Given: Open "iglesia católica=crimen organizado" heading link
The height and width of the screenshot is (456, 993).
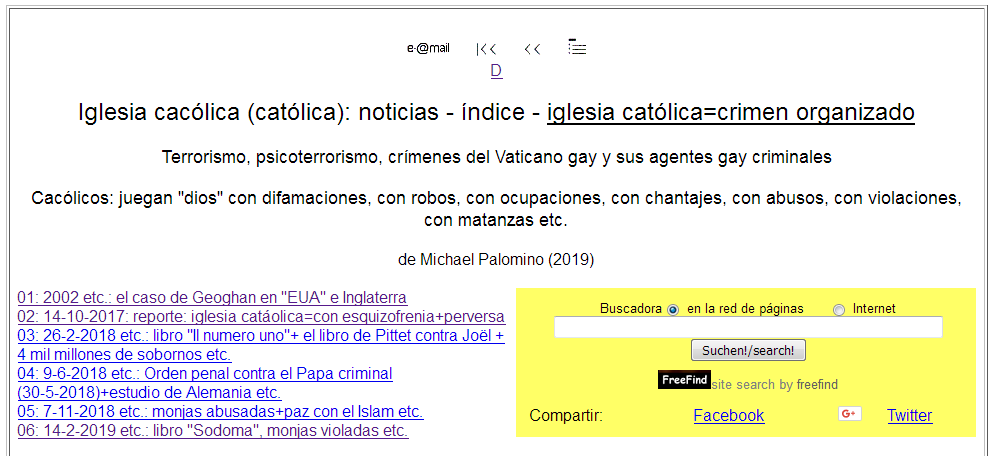Looking at the screenshot, I should pyautogui.click(x=730, y=112).
